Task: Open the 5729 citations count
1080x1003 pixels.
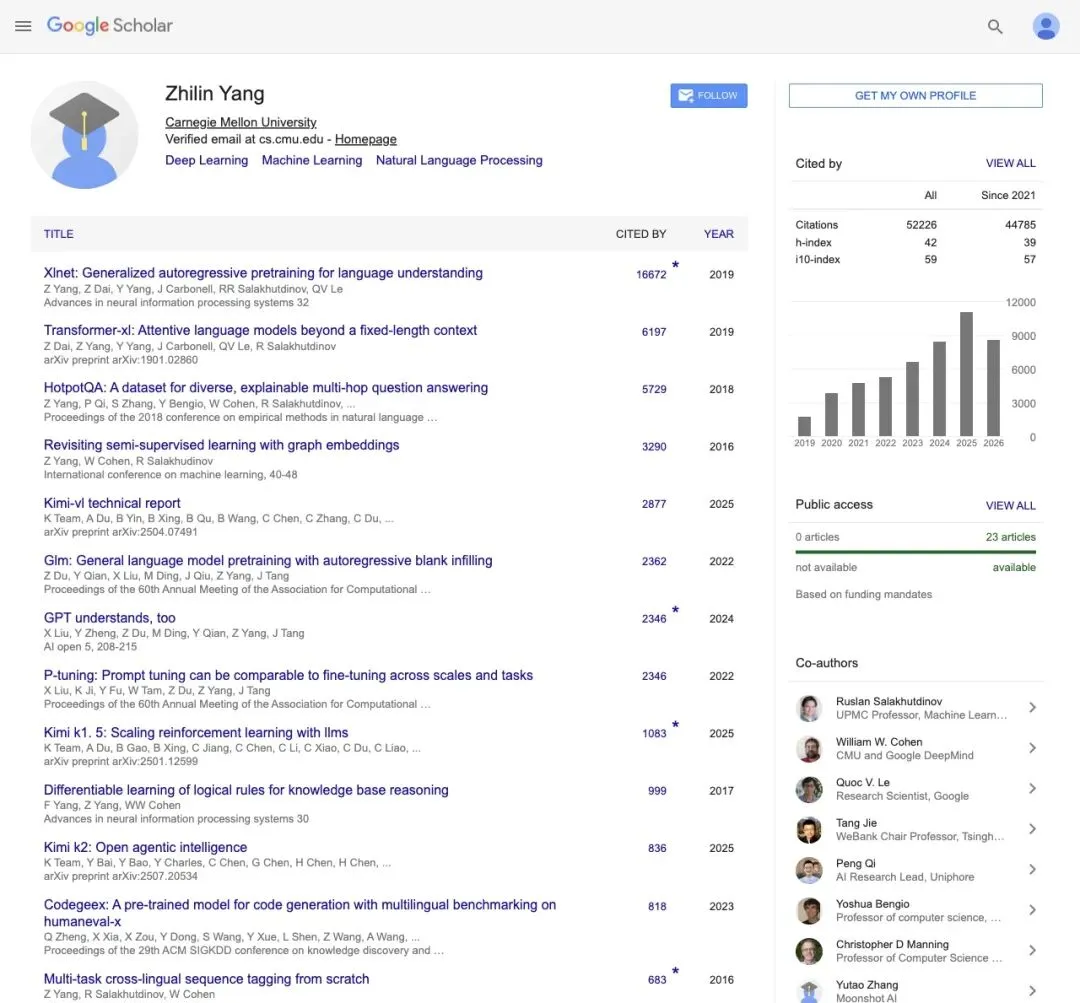Action: [x=654, y=389]
